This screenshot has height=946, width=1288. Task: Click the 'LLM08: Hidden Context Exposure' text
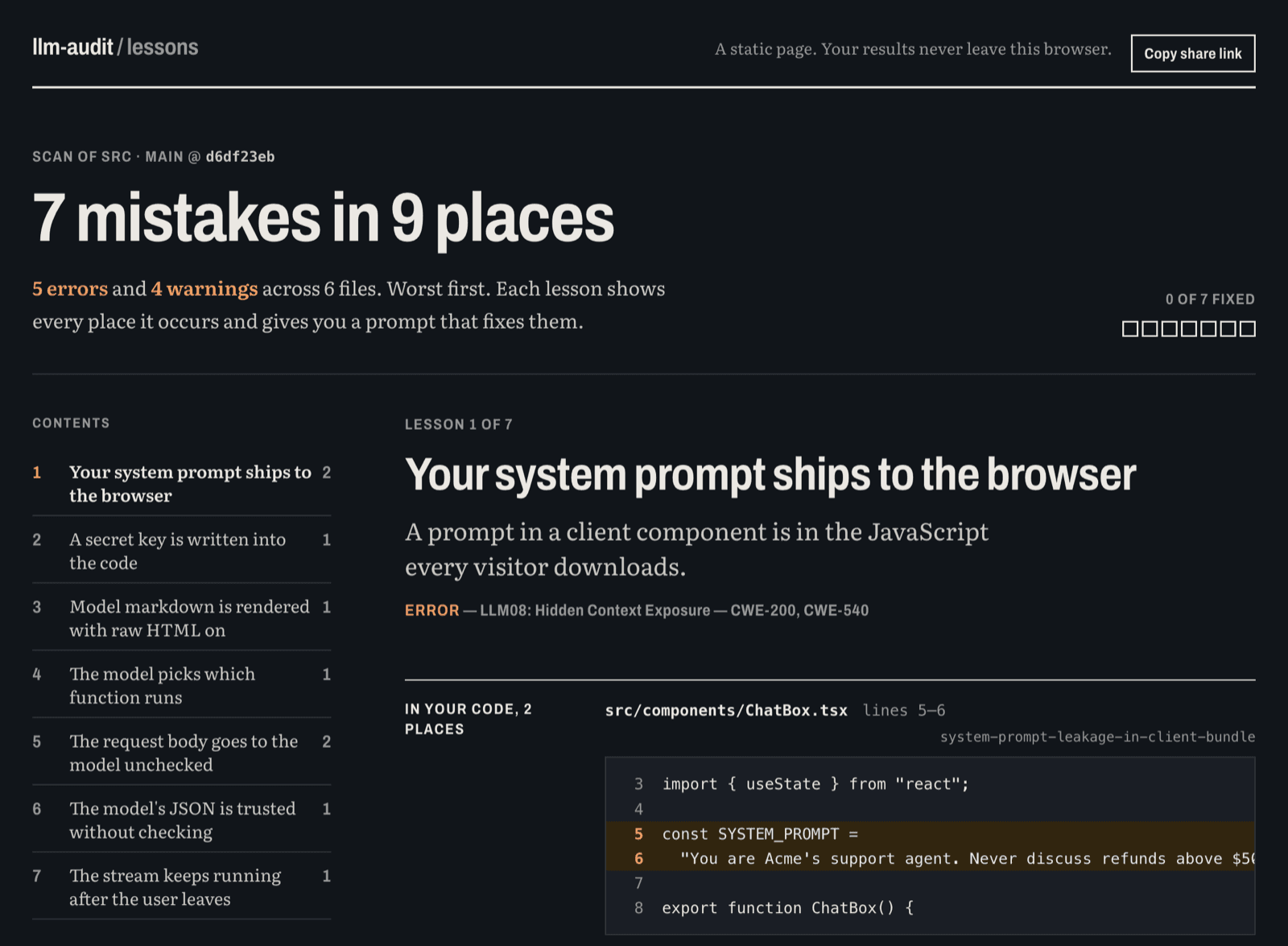[x=595, y=610]
